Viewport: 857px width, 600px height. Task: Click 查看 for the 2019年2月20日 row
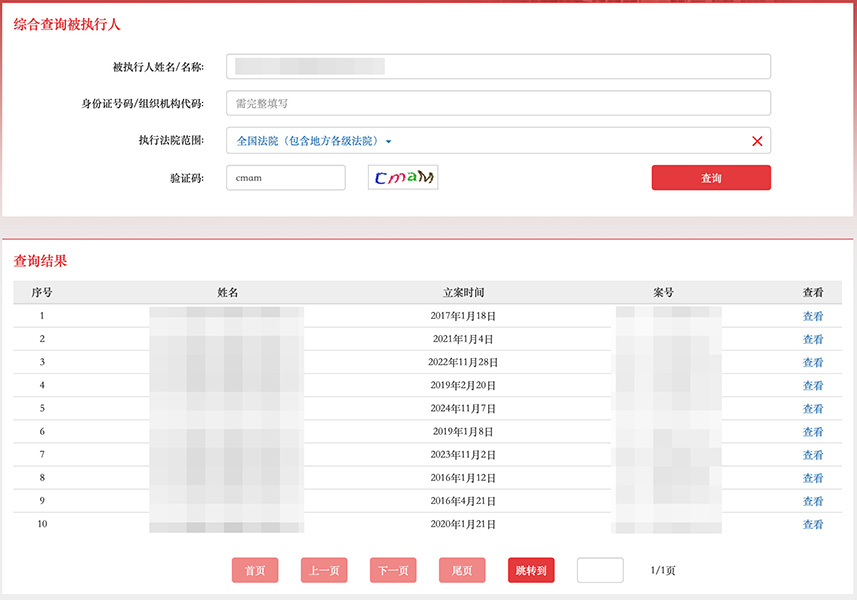(813, 385)
